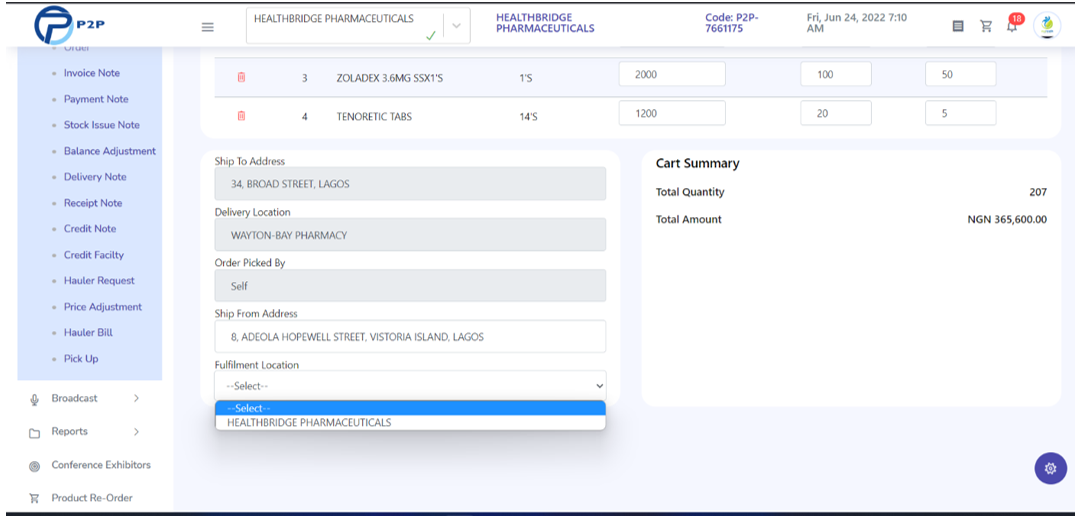Open the Fulfilment Location dropdown
Image resolution: width=1079 pixels, height=516 pixels.
[410, 386]
